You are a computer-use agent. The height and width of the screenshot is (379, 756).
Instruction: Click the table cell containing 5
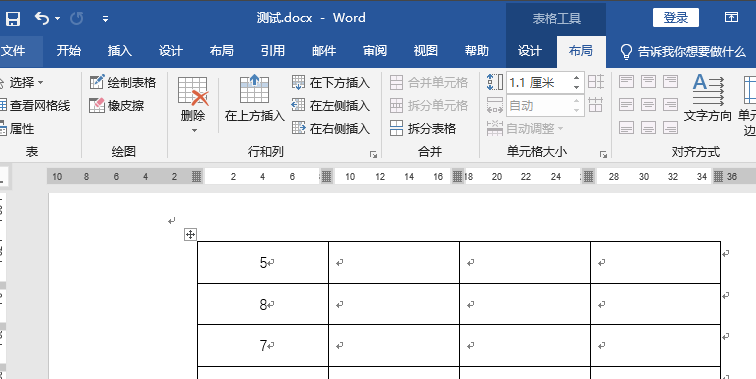pos(263,262)
